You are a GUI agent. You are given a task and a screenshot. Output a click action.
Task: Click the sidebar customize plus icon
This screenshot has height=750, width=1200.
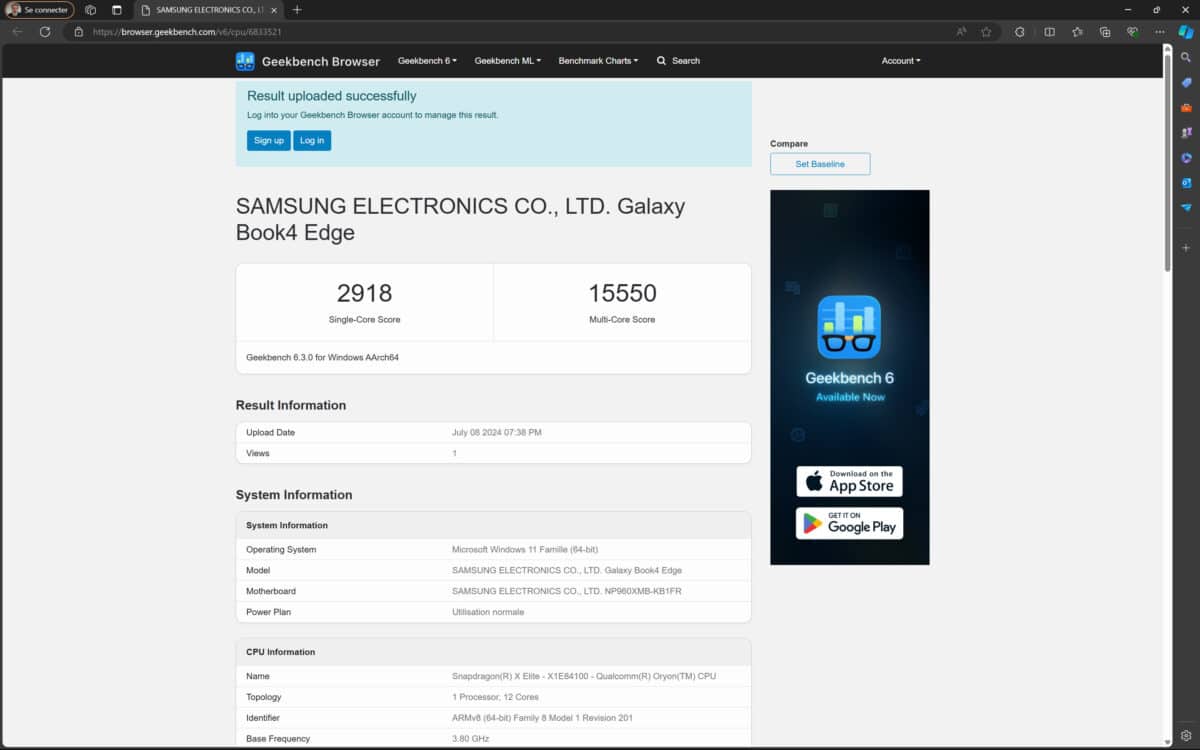point(1186,247)
